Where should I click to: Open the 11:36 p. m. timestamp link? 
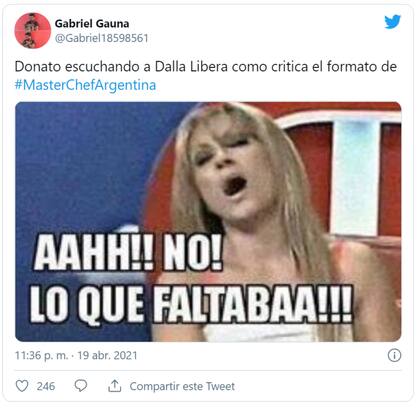click(x=41, y=355)
